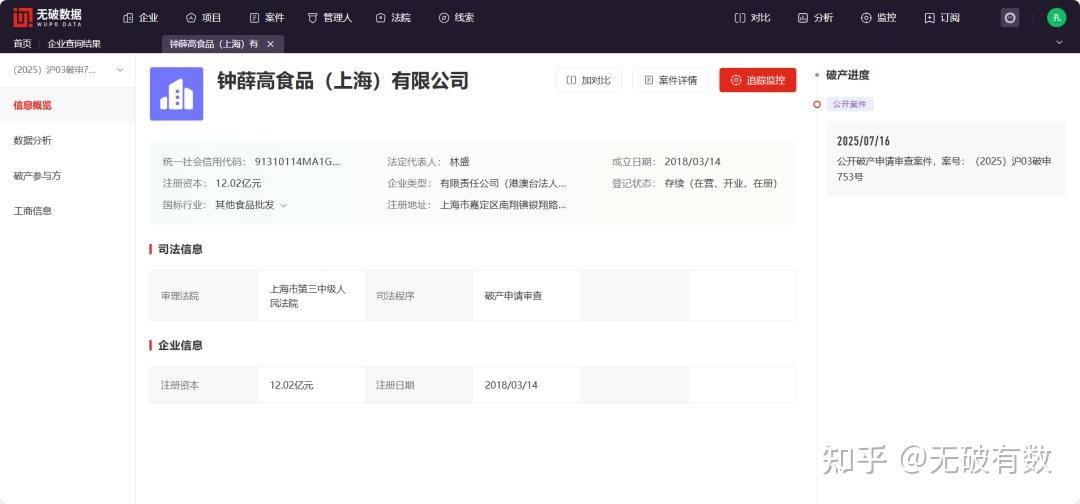Click the 无破数据 logo

[47, 17]
